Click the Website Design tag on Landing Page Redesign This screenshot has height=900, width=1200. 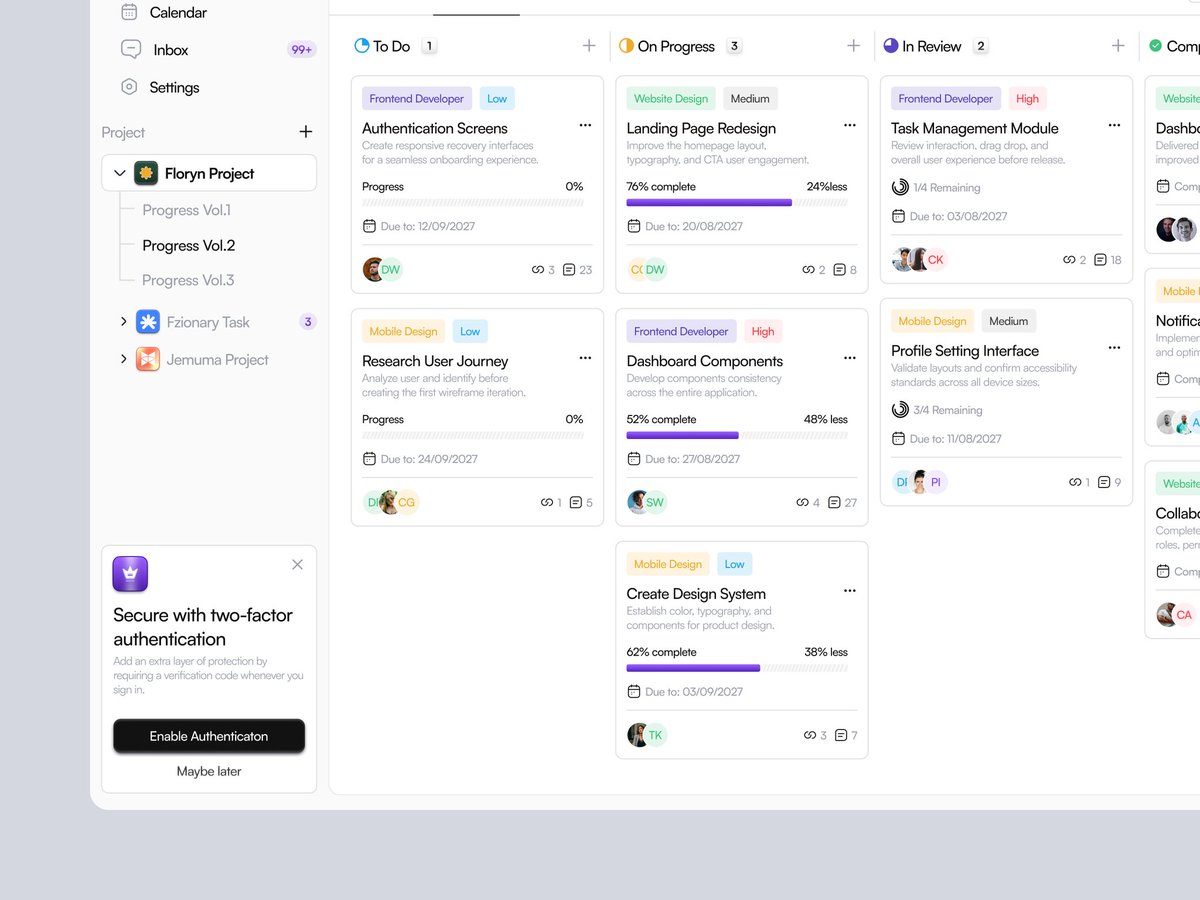[x=671, y=98]
